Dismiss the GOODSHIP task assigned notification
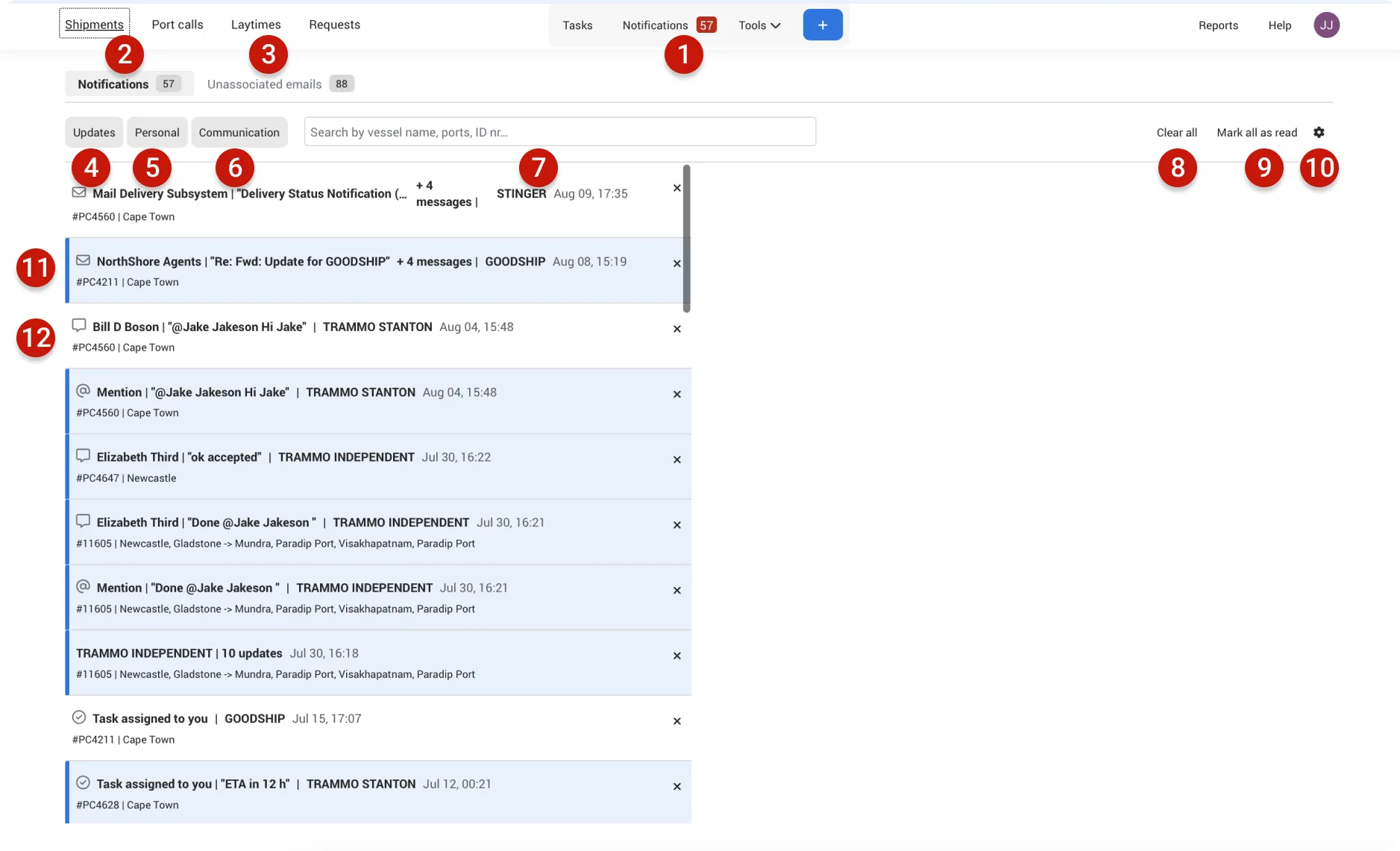1400x851 pixels. coord(677,721)
